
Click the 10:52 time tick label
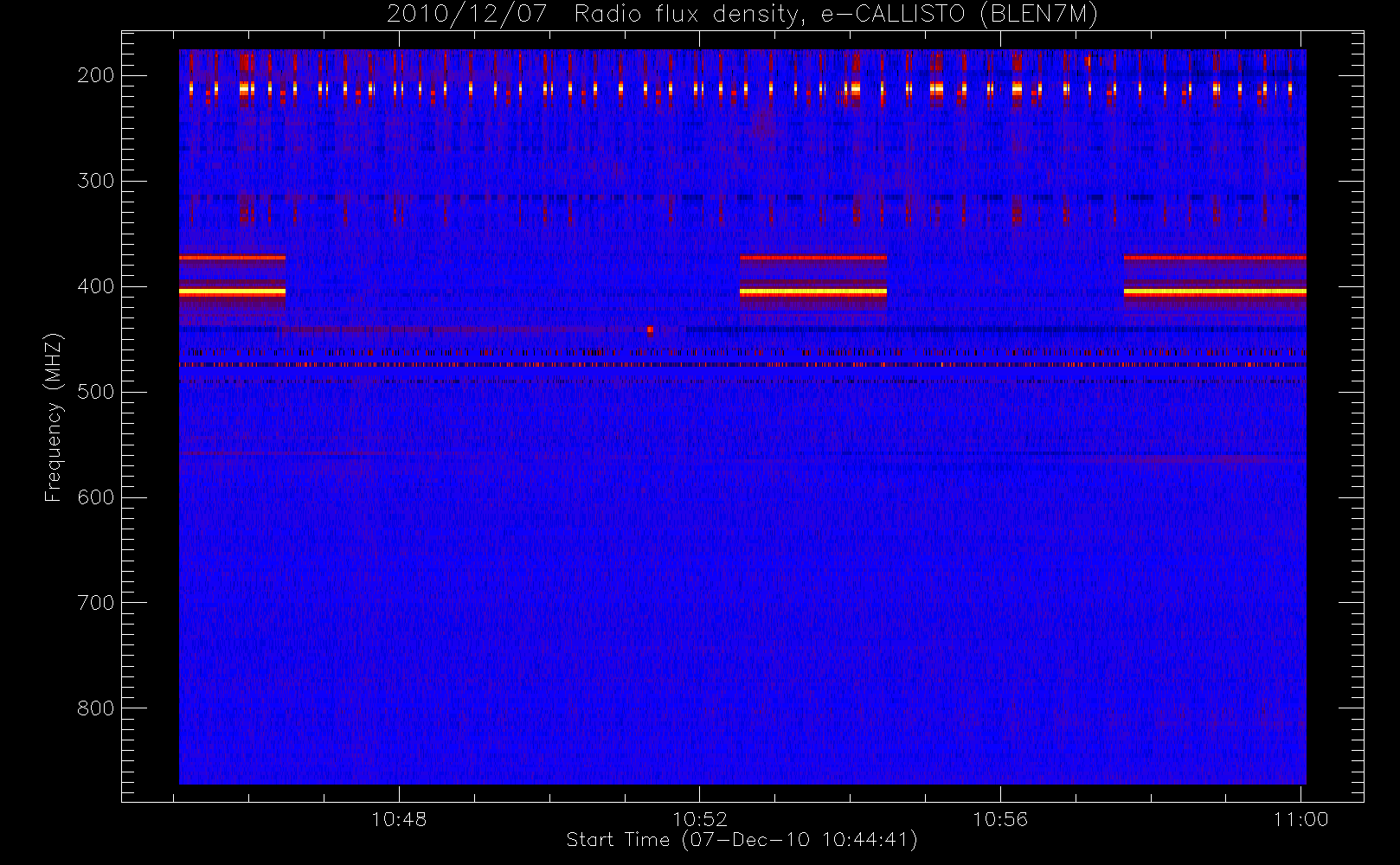[700, 819]
